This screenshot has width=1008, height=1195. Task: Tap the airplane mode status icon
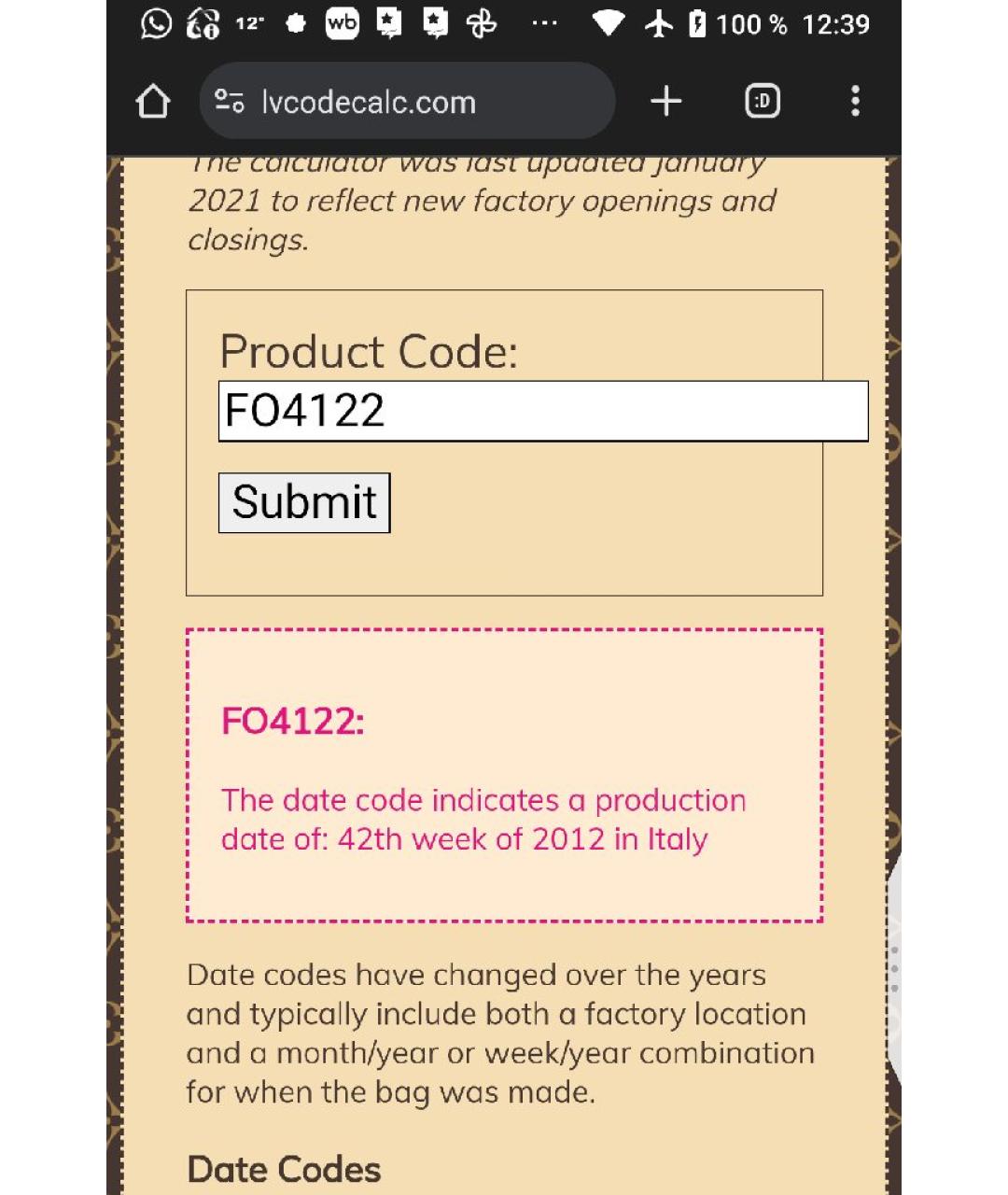click(659, 23)
